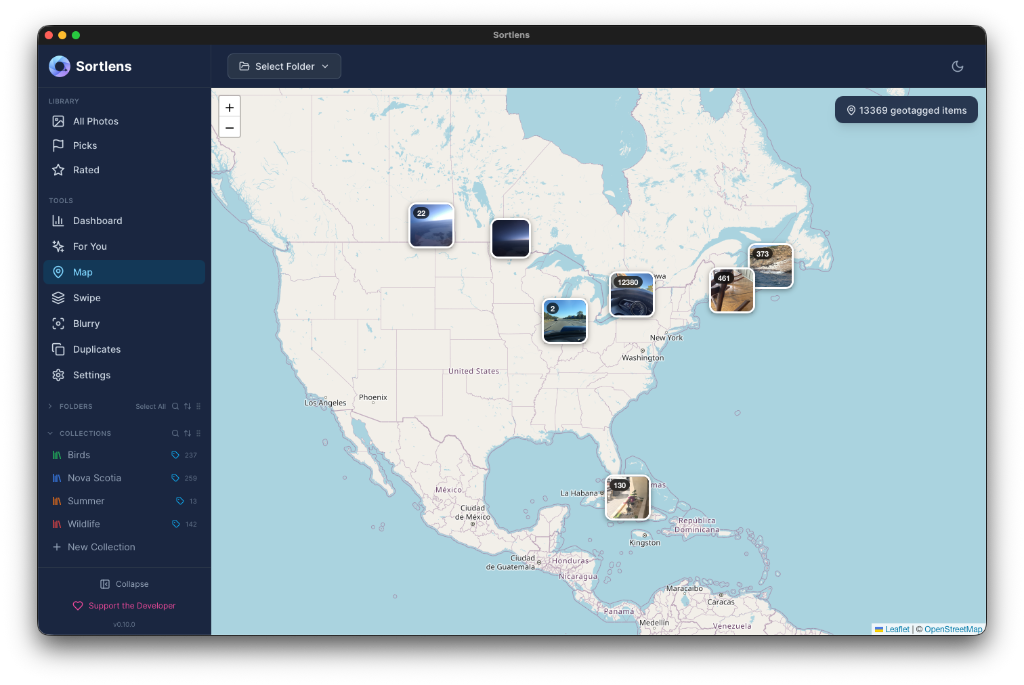Click the sort icon in Collections header
The width and height of the screenshot is (1024, 685).
tap(187, 433)
